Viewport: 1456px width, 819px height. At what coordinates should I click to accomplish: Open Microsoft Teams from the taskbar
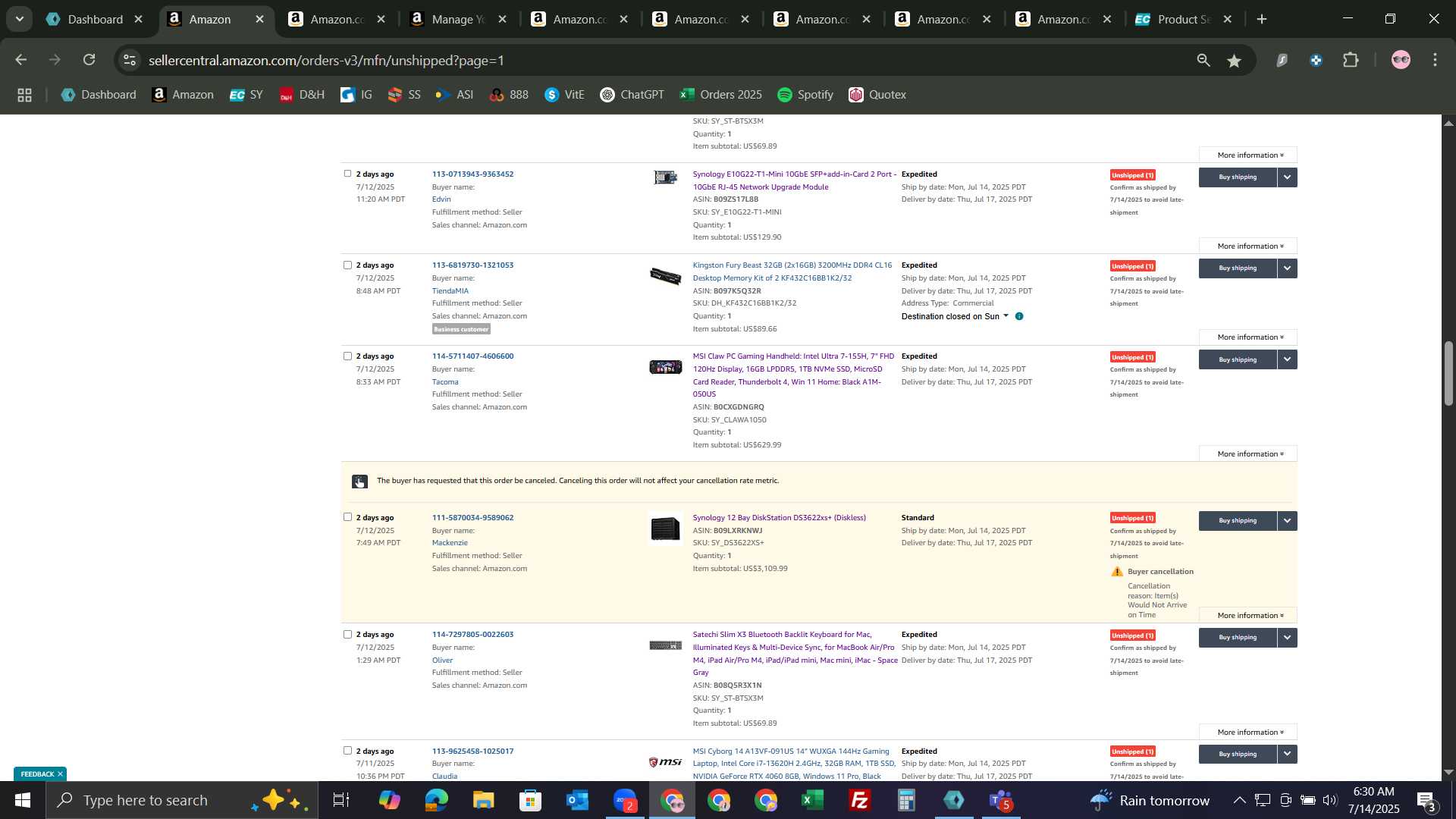click(1001, 800)
